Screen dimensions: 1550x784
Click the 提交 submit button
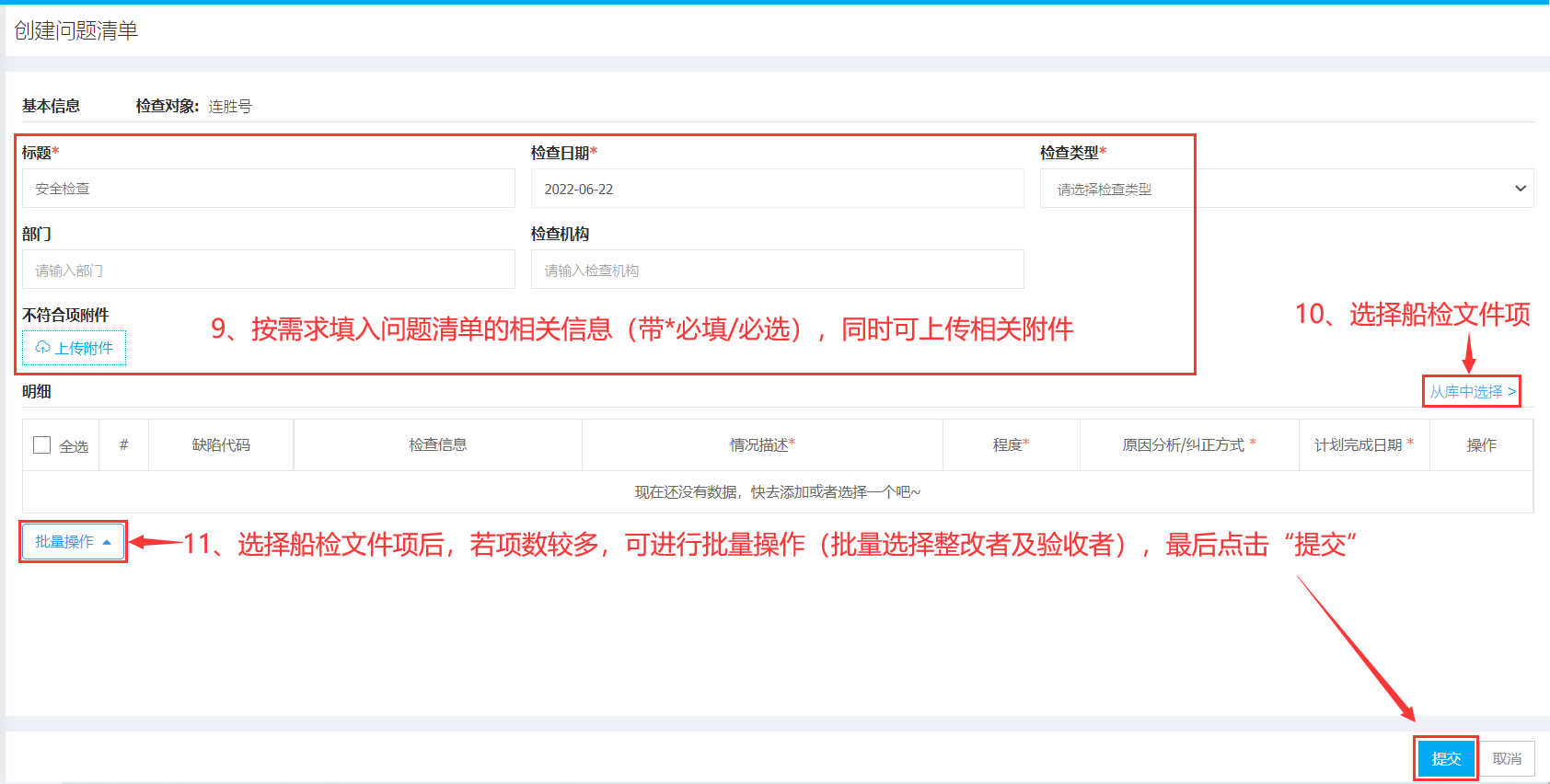click(x=1446, y=758)
